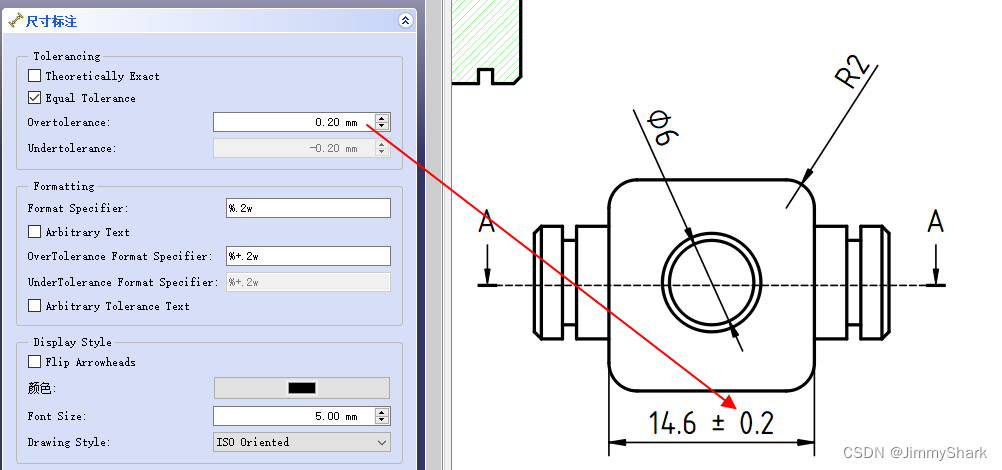Viewport: 1002px width, 470px height.
Task: Click the Formatting group label
Action: click(63, 186)
